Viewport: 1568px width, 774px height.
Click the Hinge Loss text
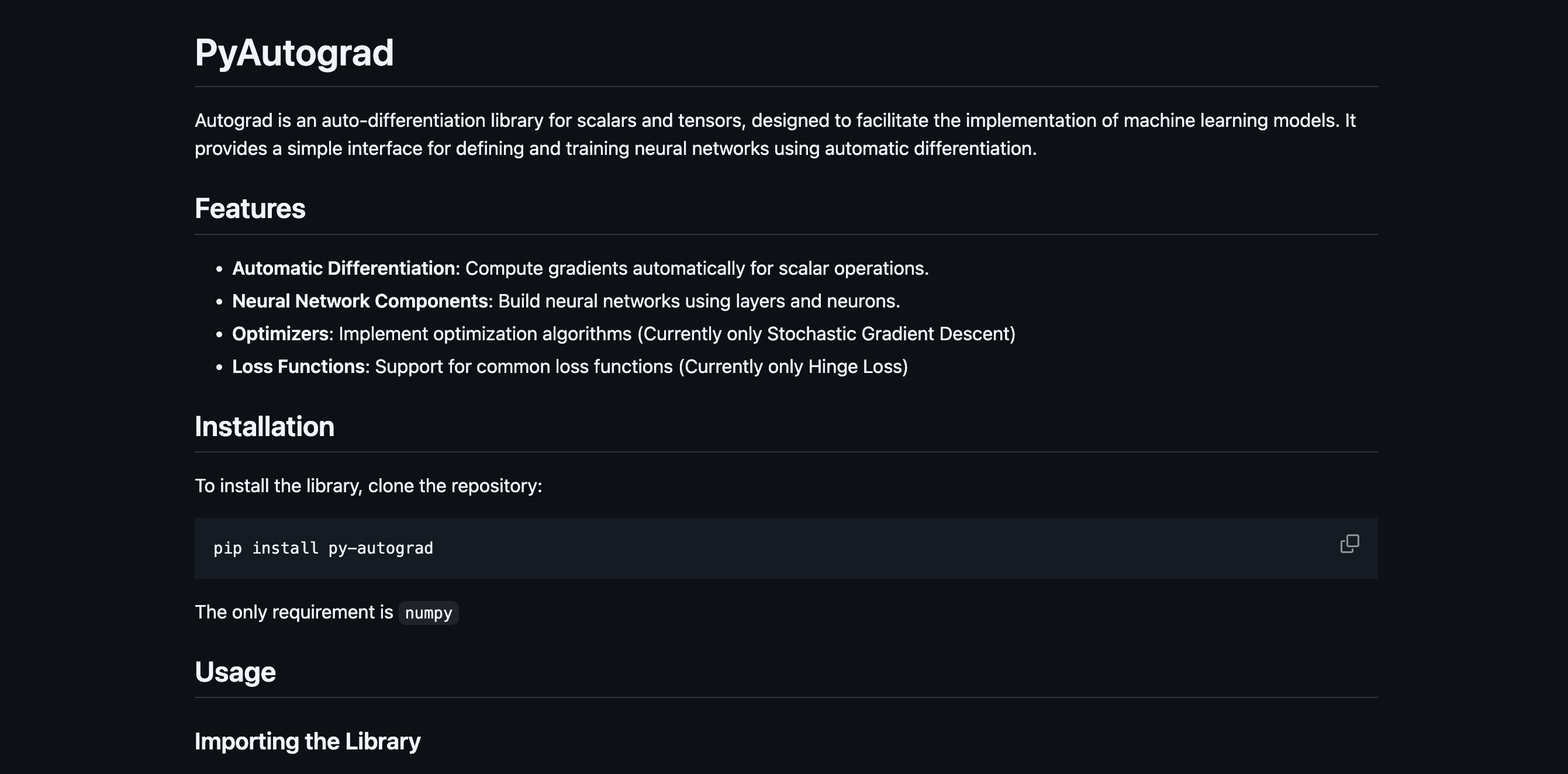click(x=857, y=367)
